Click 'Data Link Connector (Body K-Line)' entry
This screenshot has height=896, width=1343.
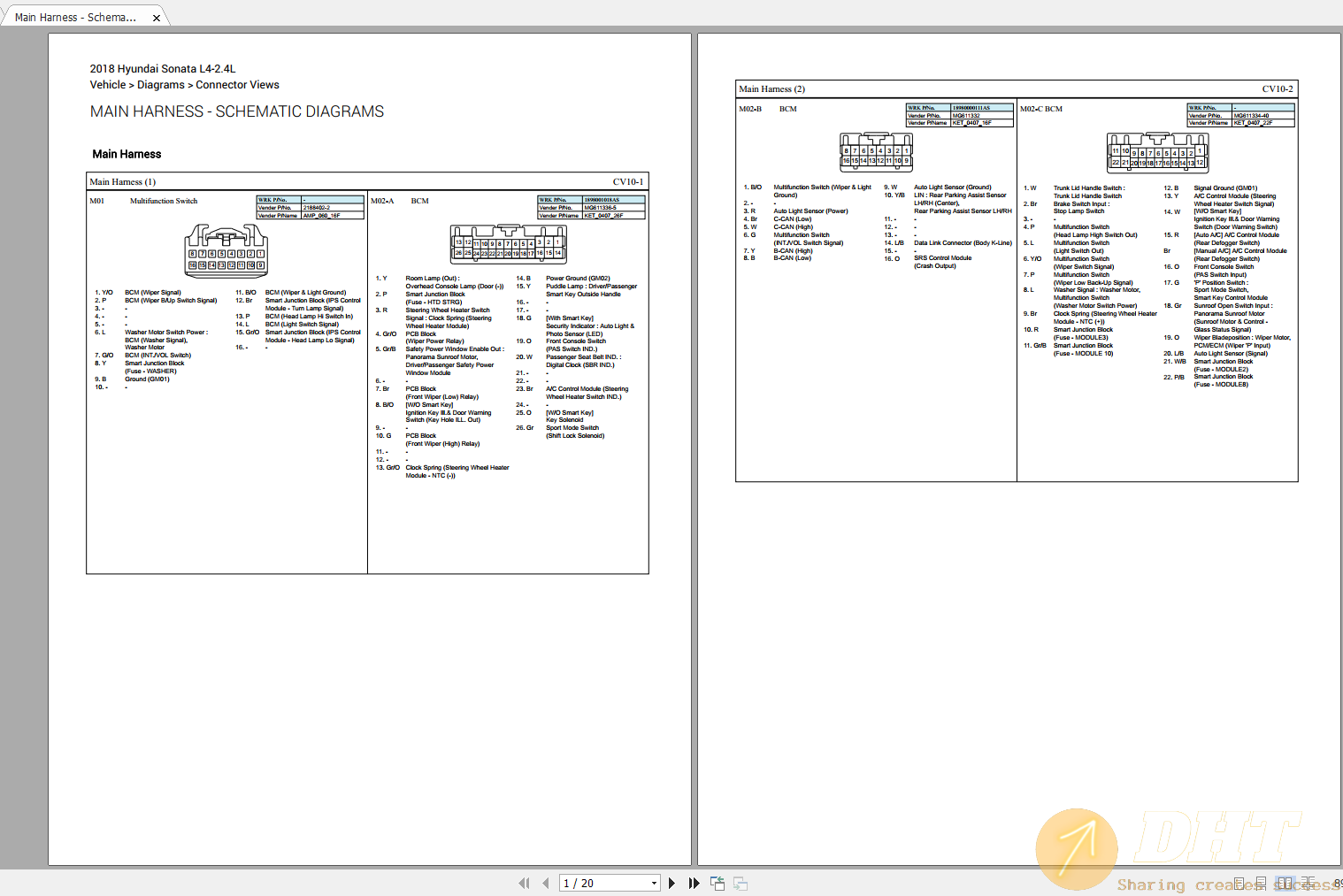pos(963,242)
